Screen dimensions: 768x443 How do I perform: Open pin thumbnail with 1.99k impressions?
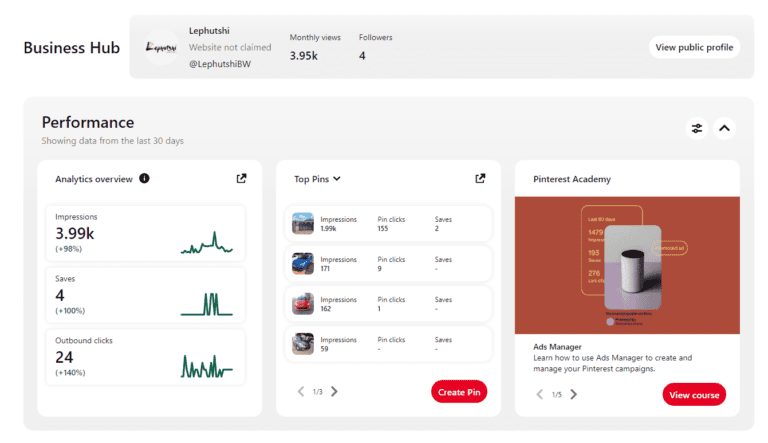pos(303,223)
